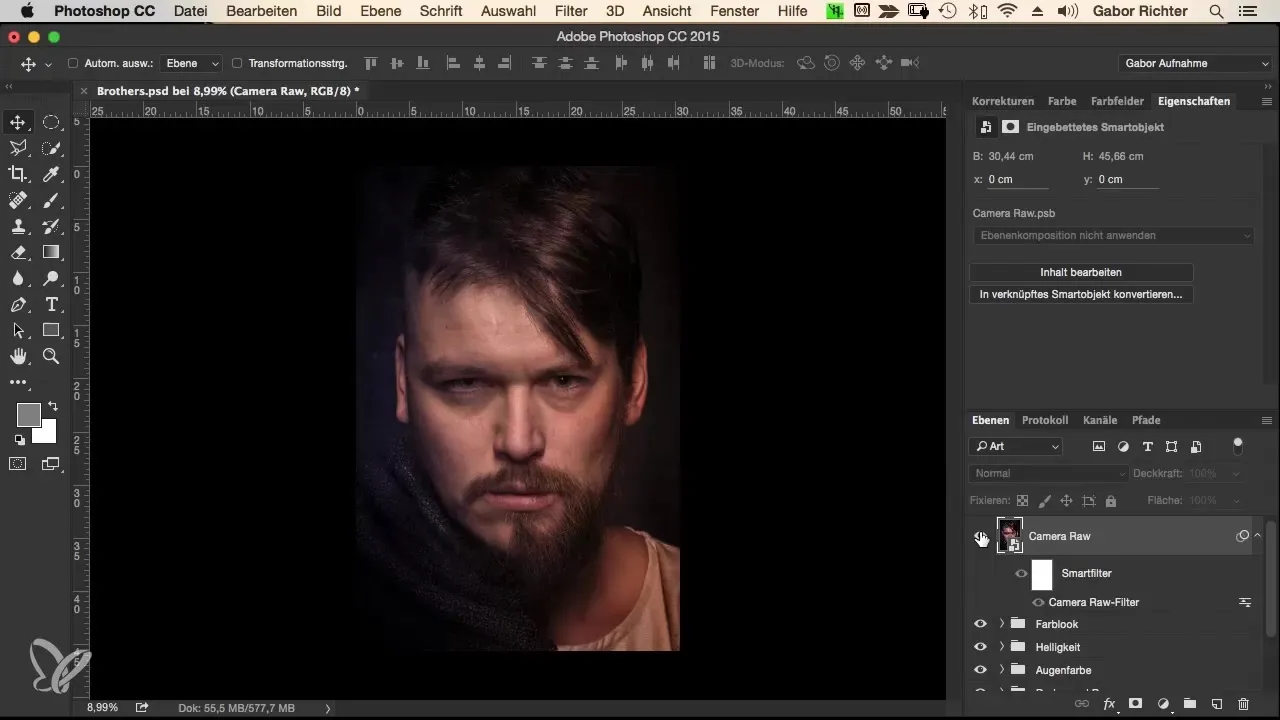The width and height of the screenshot is (1280, 720).
Task: Choose the Healing Brush tool
Action: point(18,200)
